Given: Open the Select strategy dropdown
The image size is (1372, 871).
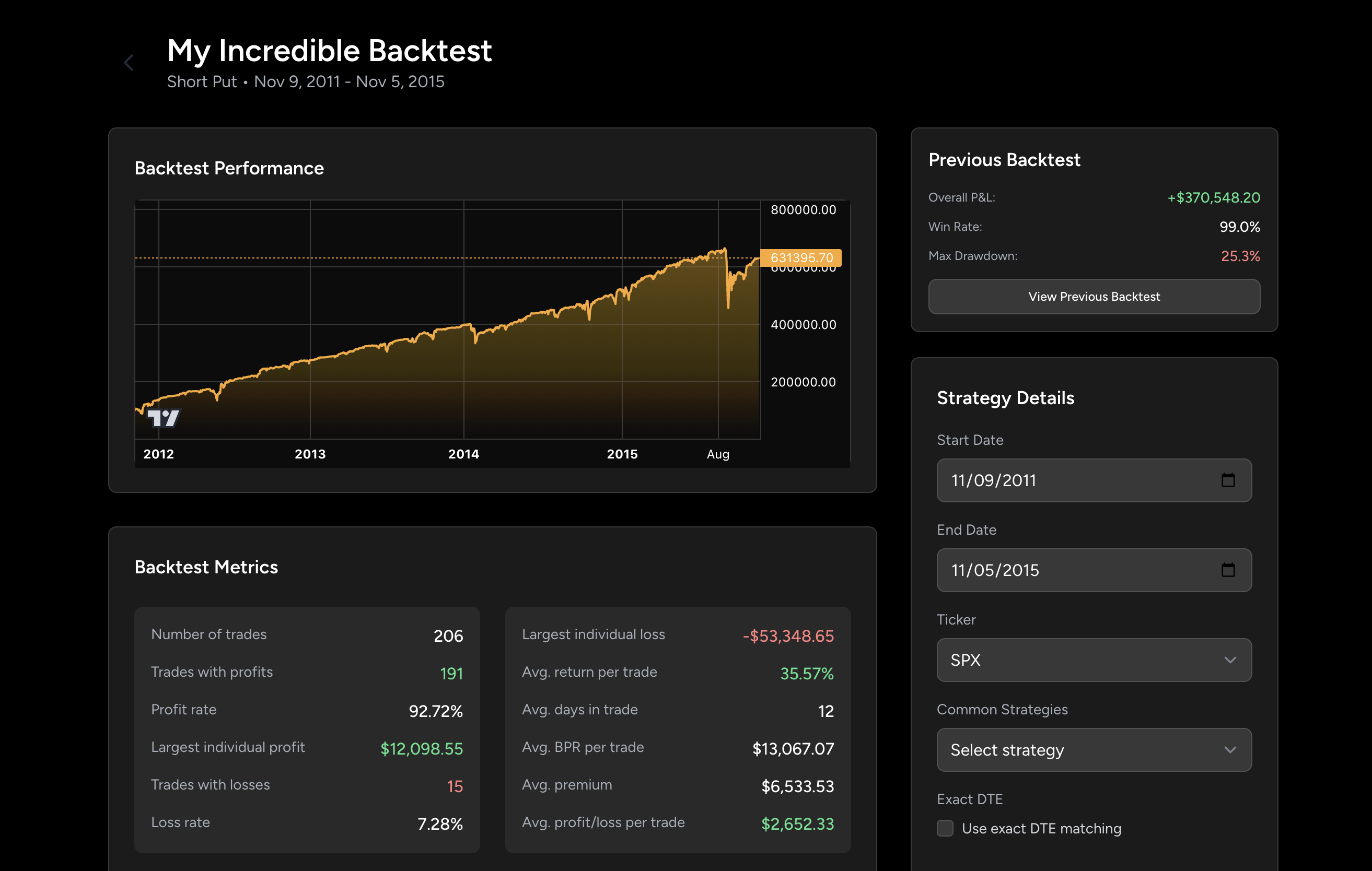Looking at the screenshot, I should tap(1094, 750).
